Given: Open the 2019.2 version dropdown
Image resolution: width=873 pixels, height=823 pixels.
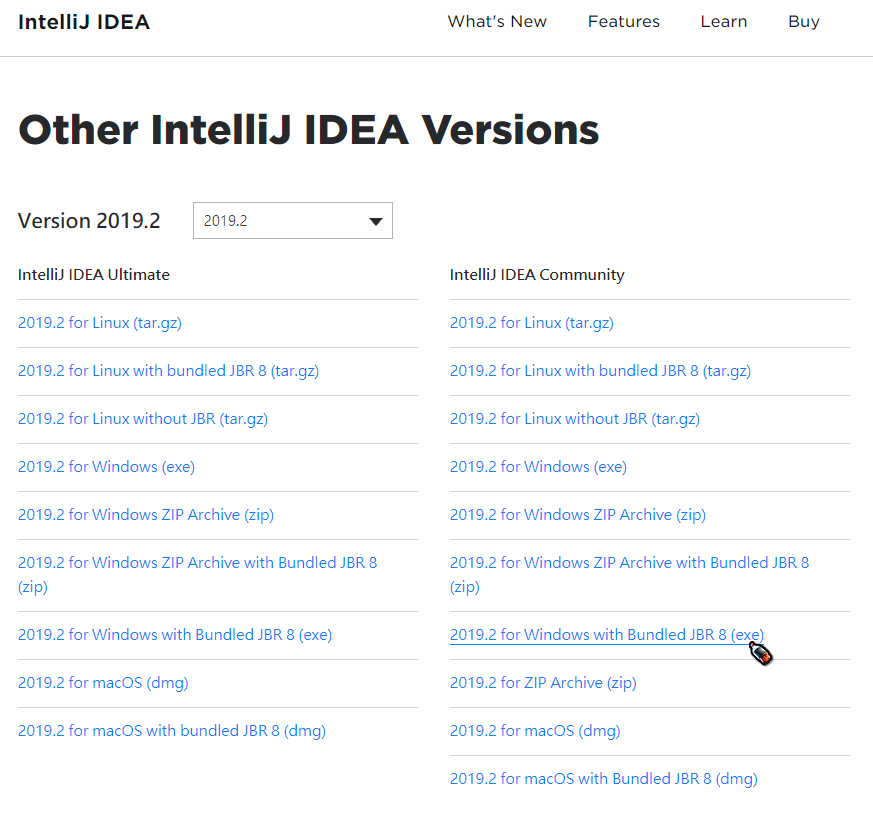Looking at the screenshot, I should coord(292,221).
